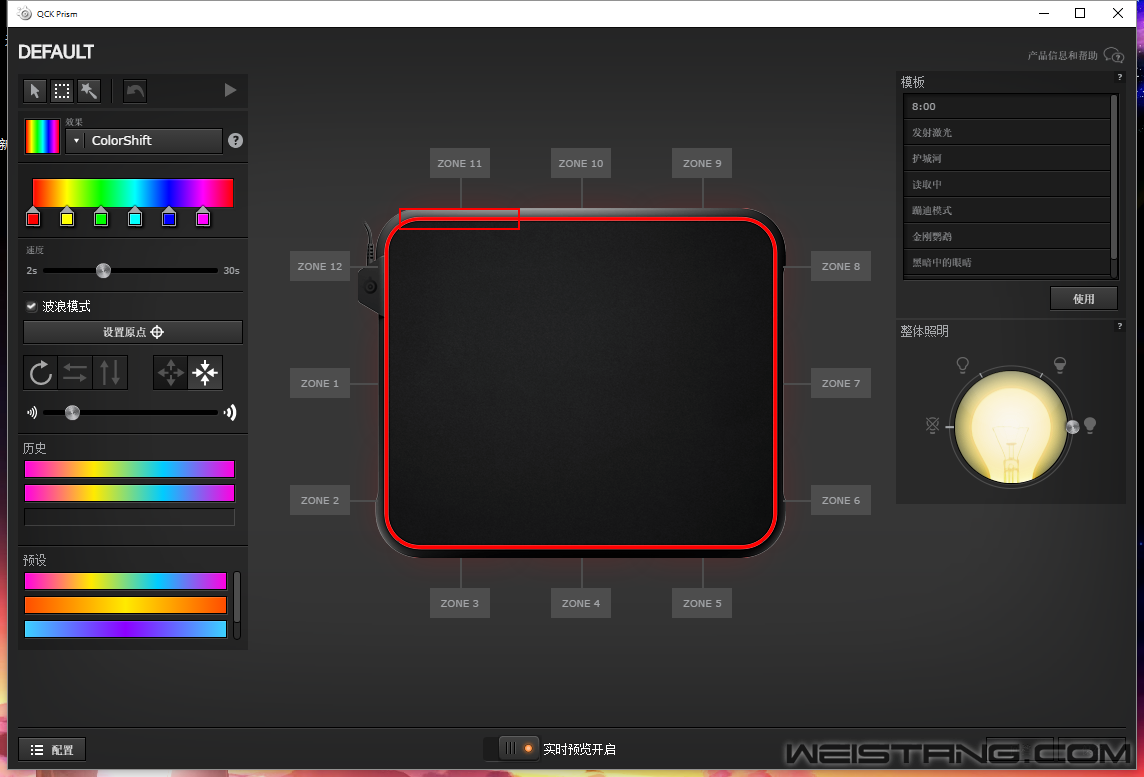Open the 模板 panel help icon
Image resolution: width=1144 pixels, height=777 pixels.
(1120, 77)
